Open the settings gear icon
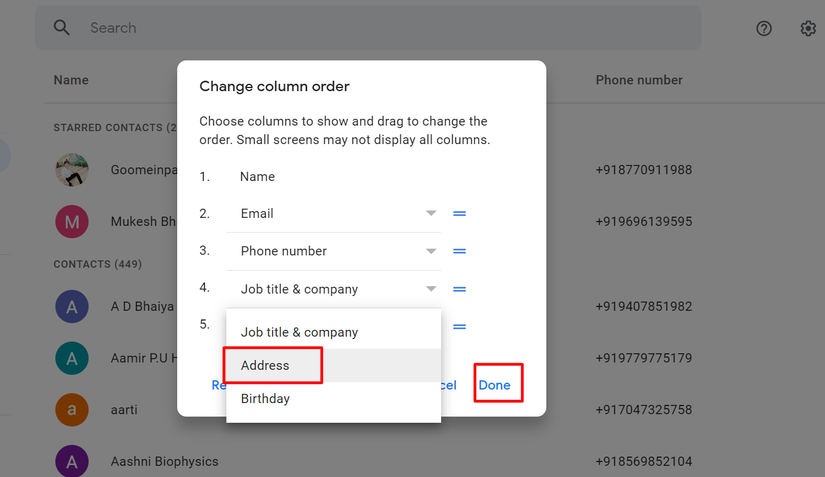The height and width of the screenshot is (477, 825). point(808,29)
